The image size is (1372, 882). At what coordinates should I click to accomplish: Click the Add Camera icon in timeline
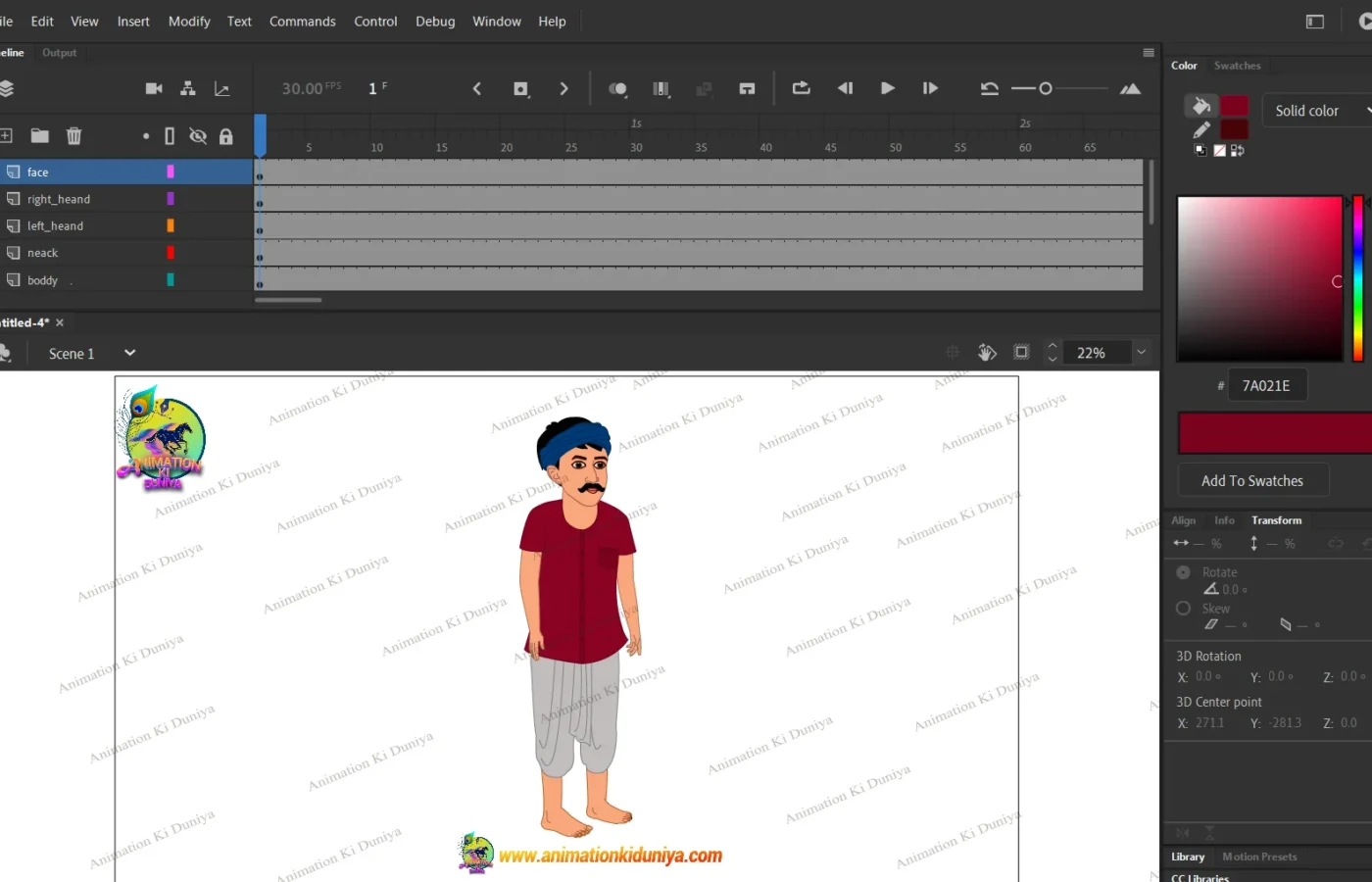click(154, 88)
